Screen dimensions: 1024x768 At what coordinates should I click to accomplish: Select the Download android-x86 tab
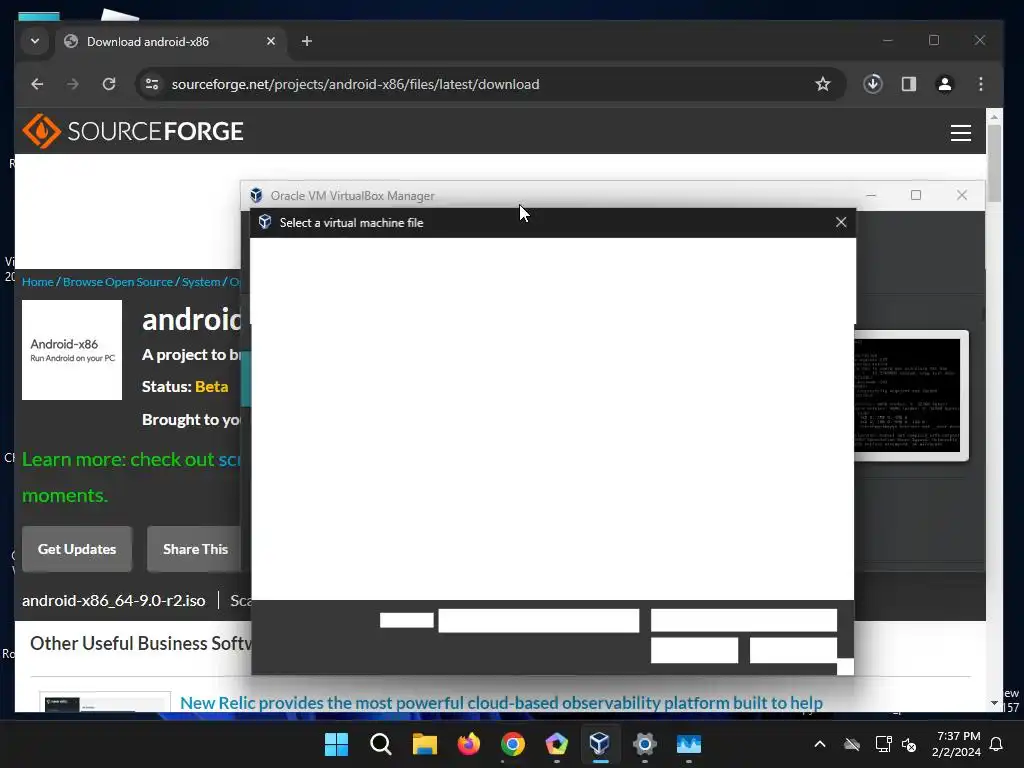pos(171,41)
